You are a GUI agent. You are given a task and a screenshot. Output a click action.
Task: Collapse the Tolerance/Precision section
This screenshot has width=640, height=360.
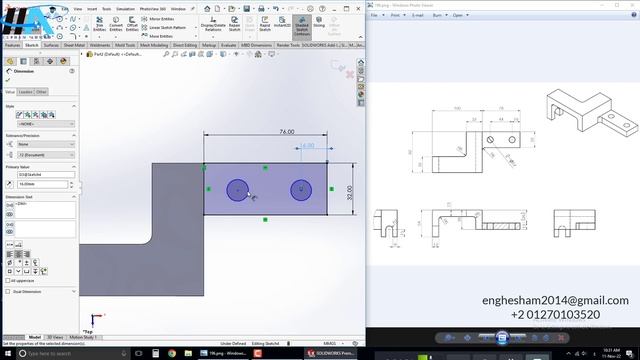(x=74, y=135)
